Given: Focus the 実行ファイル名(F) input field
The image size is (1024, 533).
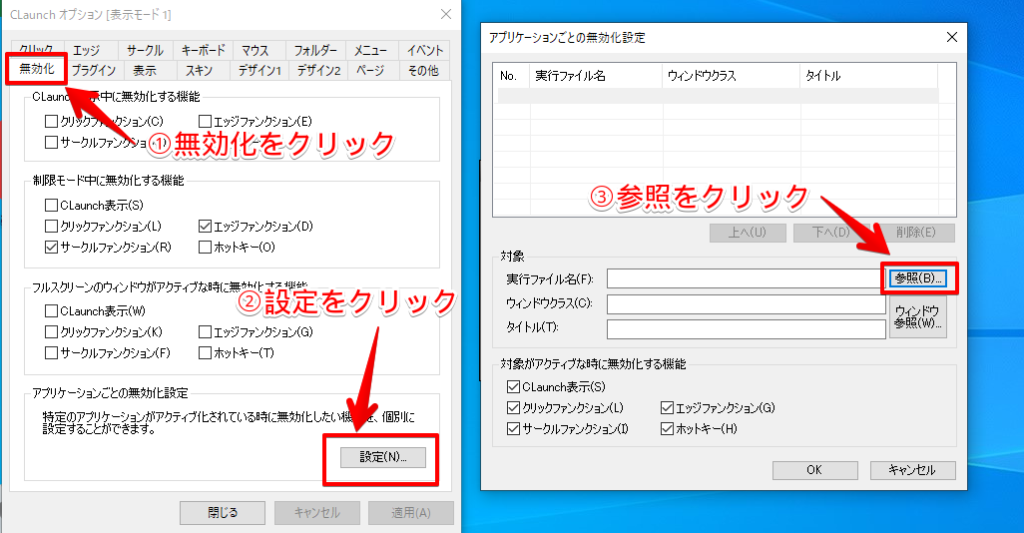Looking at the screenshot, I should [x=746, y=279].
